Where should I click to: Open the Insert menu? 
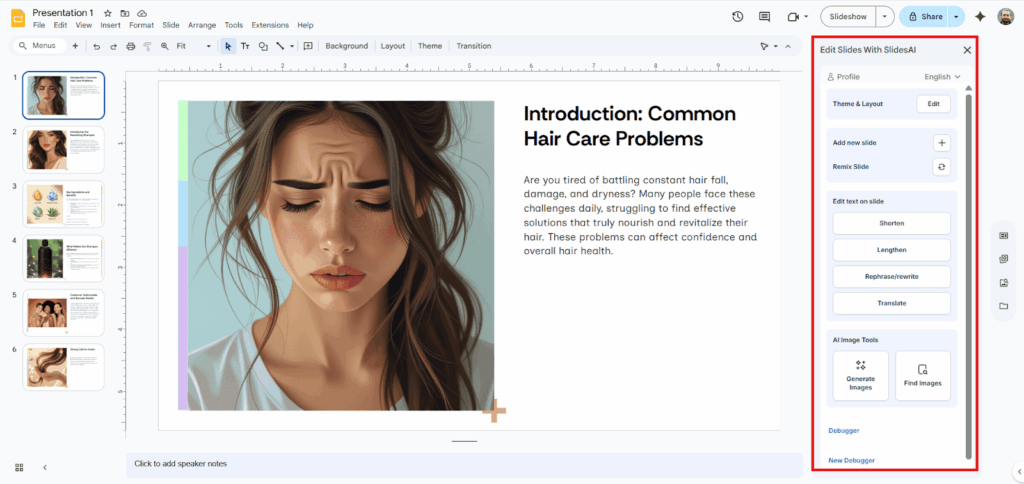click(x=111, y=25)
